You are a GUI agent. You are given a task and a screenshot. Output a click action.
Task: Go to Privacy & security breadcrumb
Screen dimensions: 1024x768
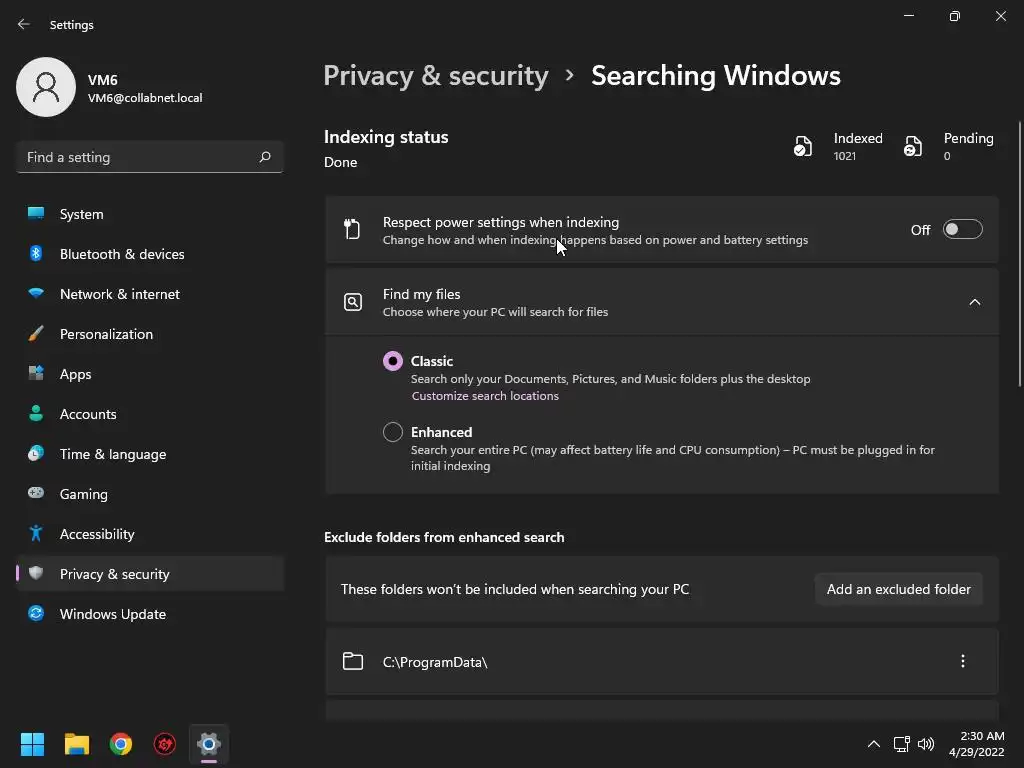coord(436,76)
